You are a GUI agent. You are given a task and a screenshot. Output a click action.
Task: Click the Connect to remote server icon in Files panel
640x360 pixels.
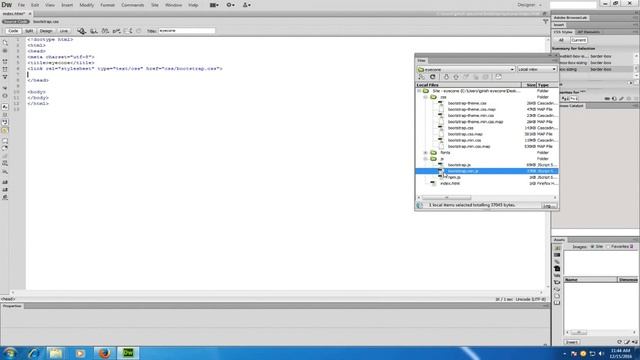[422, 77]
